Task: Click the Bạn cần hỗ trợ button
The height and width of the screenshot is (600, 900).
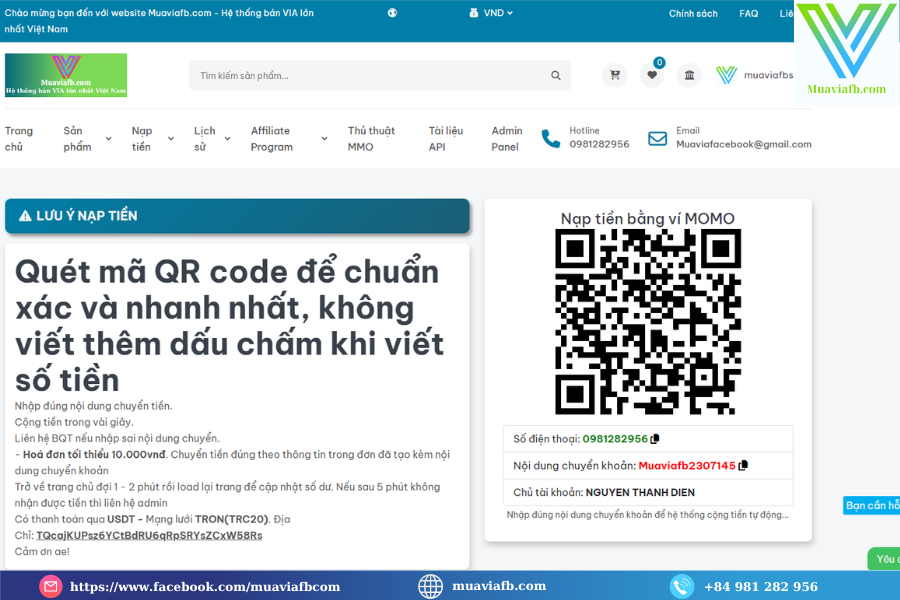Action: click(871, 505)
